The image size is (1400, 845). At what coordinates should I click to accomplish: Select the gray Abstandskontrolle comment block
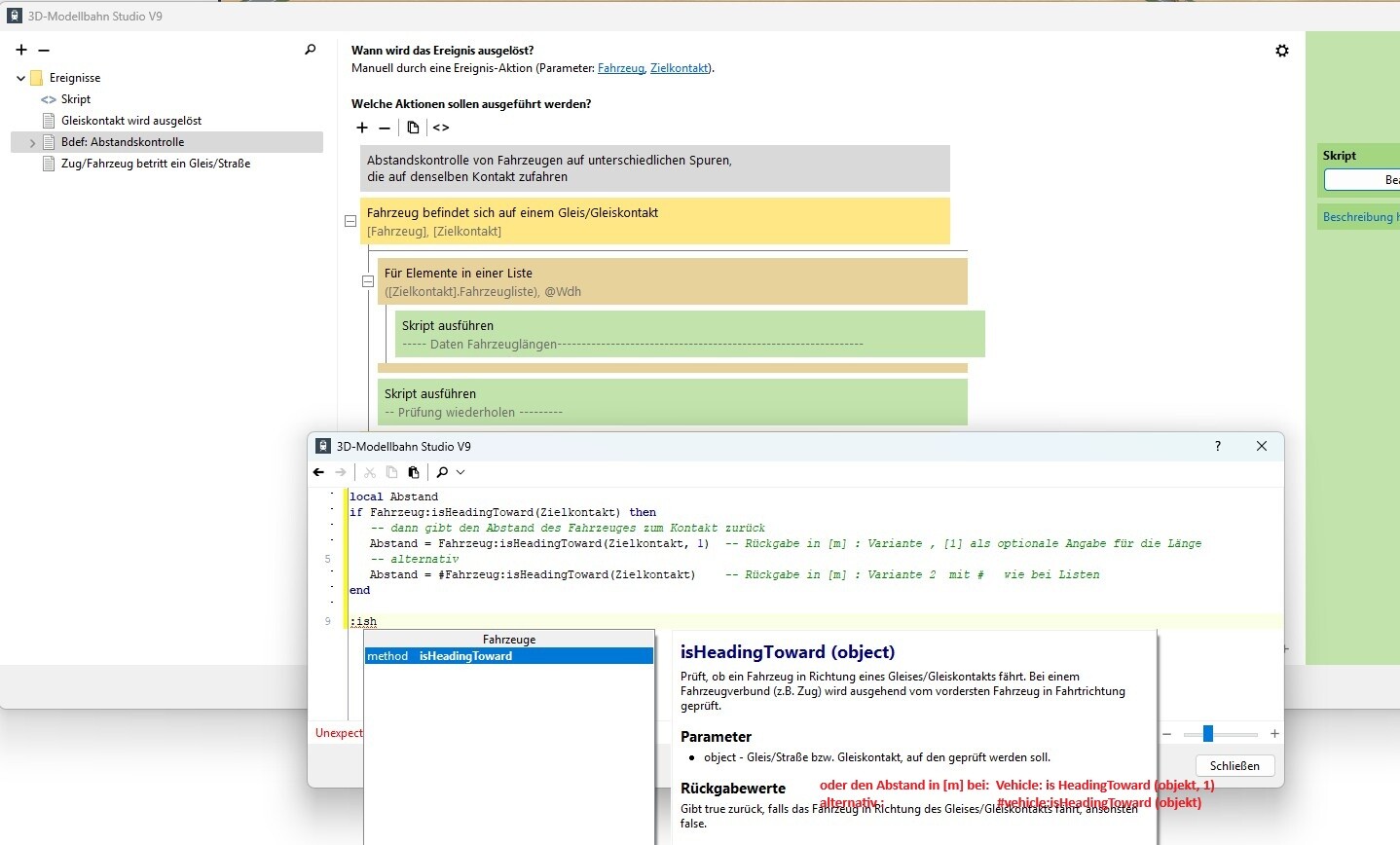(x=655, y=168)
